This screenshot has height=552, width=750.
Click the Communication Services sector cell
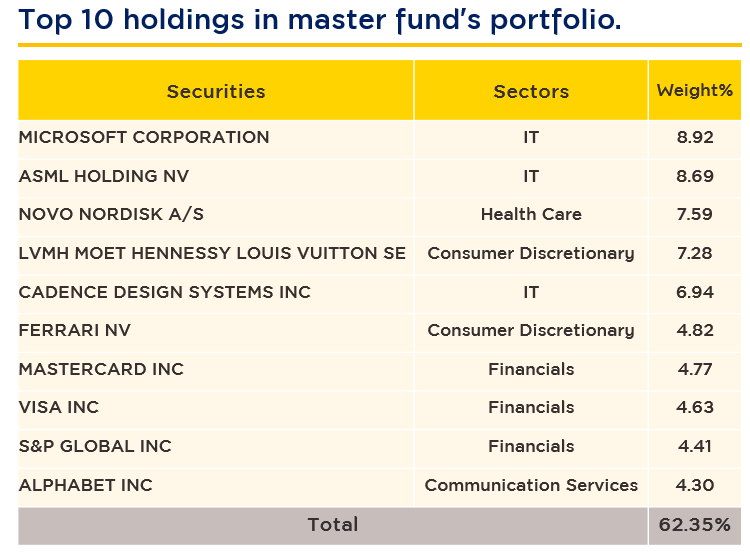click(531, 485)
